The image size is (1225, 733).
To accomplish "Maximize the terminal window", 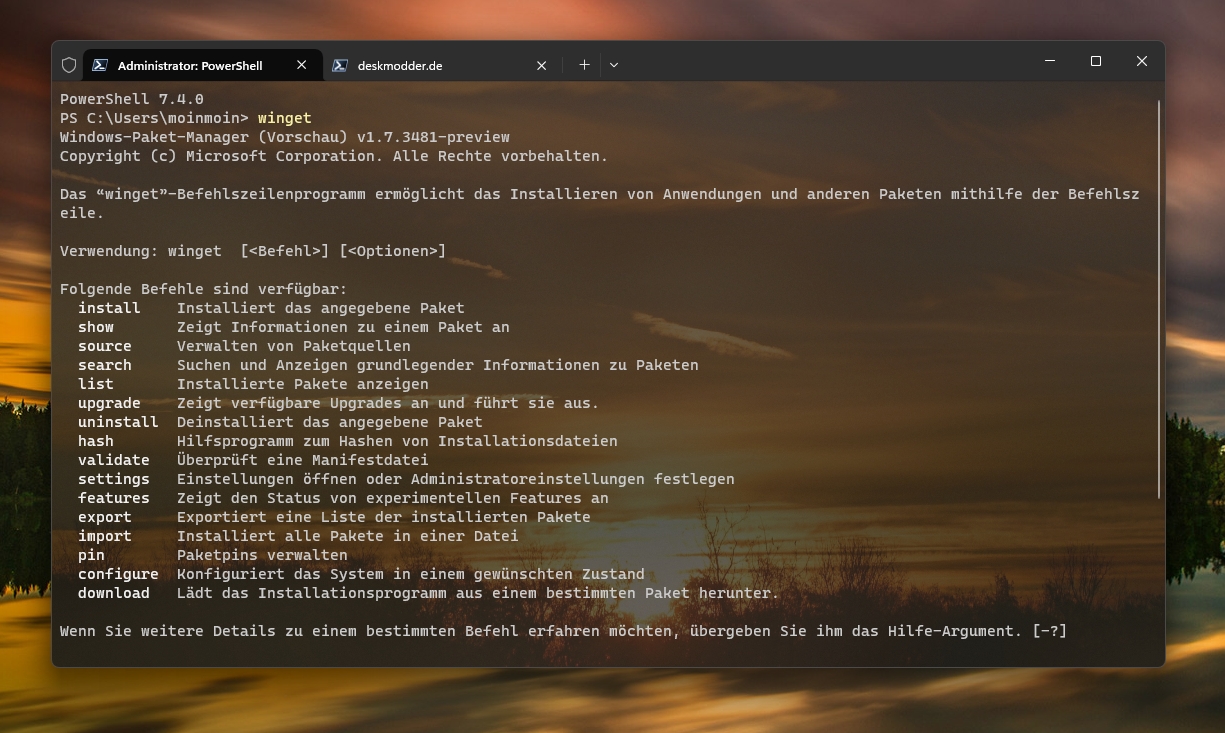I will pos(1096,61).
